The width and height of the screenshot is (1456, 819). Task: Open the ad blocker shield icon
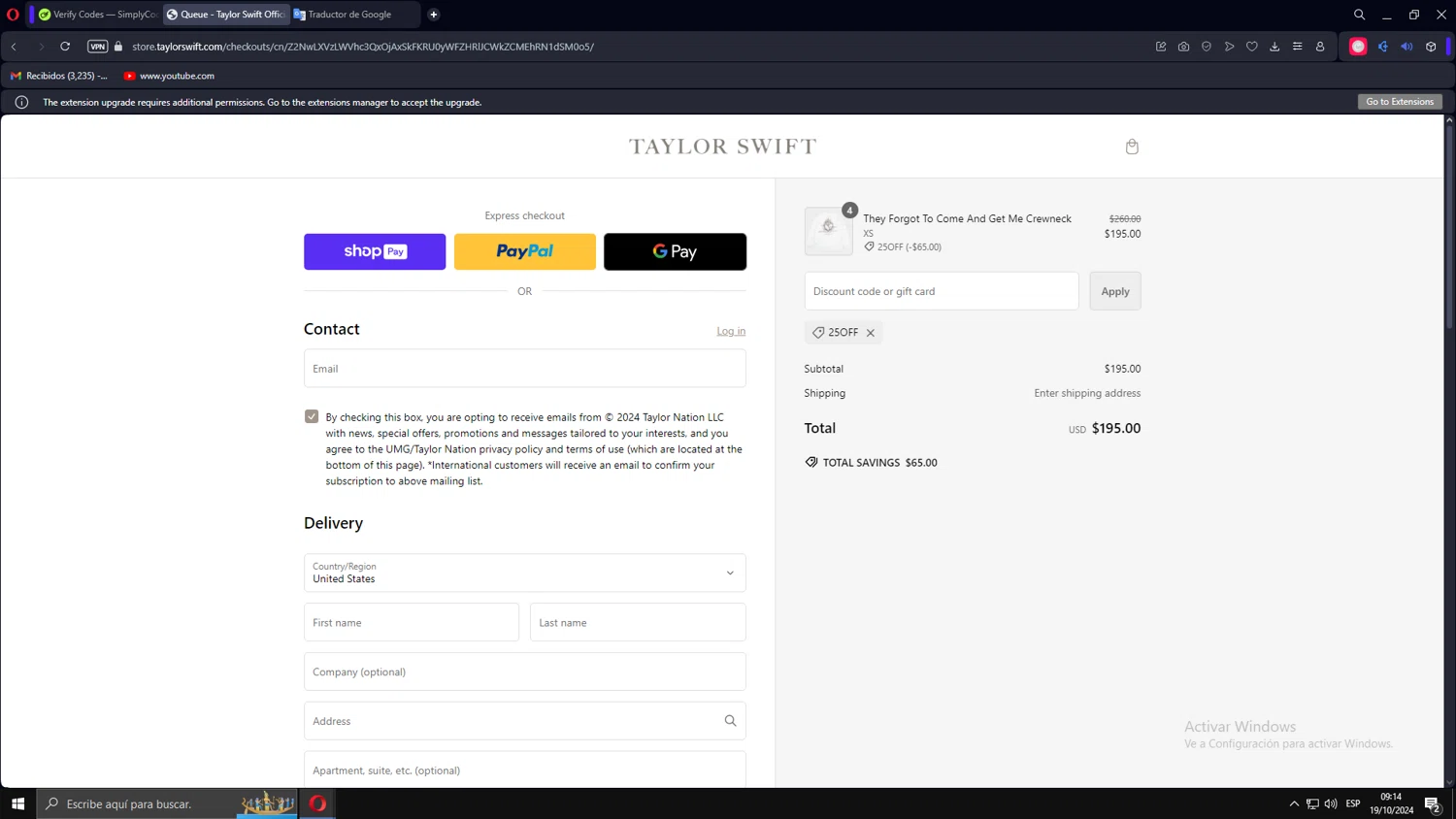click(1207, 47)
